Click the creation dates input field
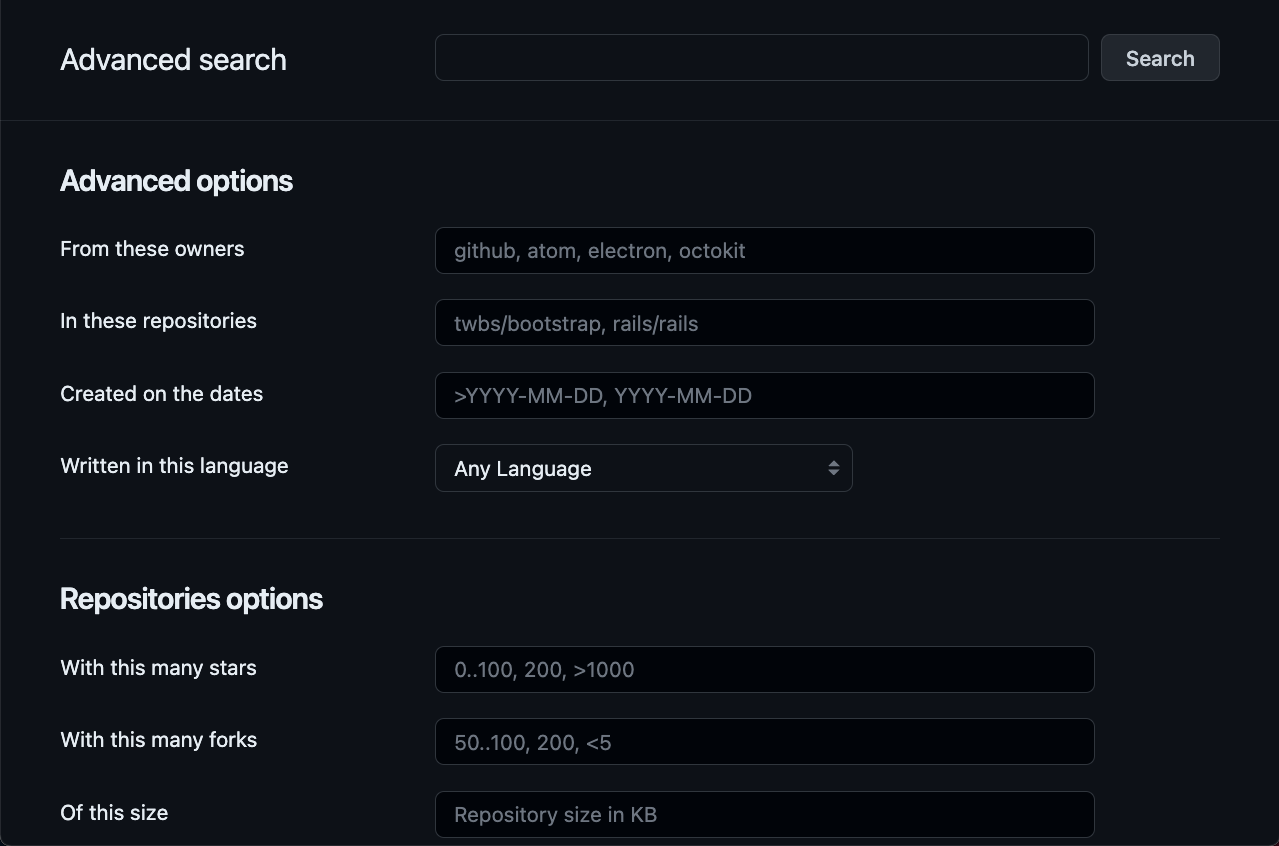The height and width of the screenshot is (846, 1279). pos(764,394)
